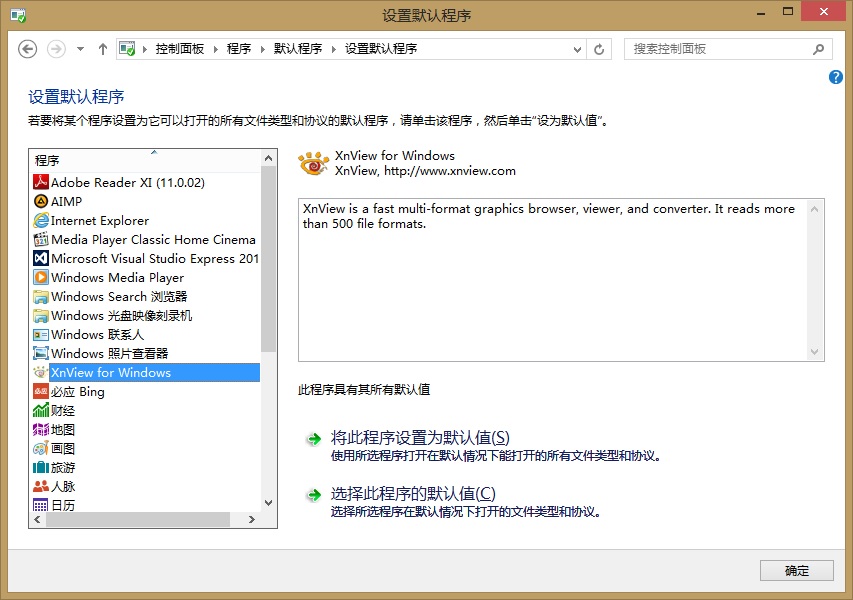Click the program list vertical scrollbar thumb
Image resolution: width=853 pixels, height=600 pixels.
click(268, 259)
